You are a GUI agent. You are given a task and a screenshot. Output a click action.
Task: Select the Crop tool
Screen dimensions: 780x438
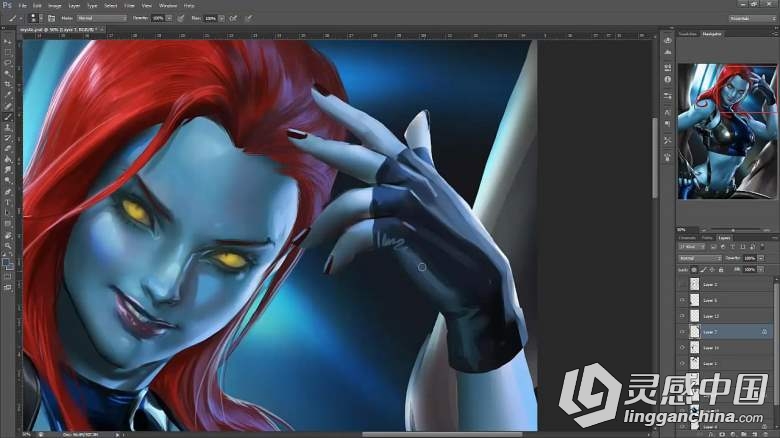7,85
